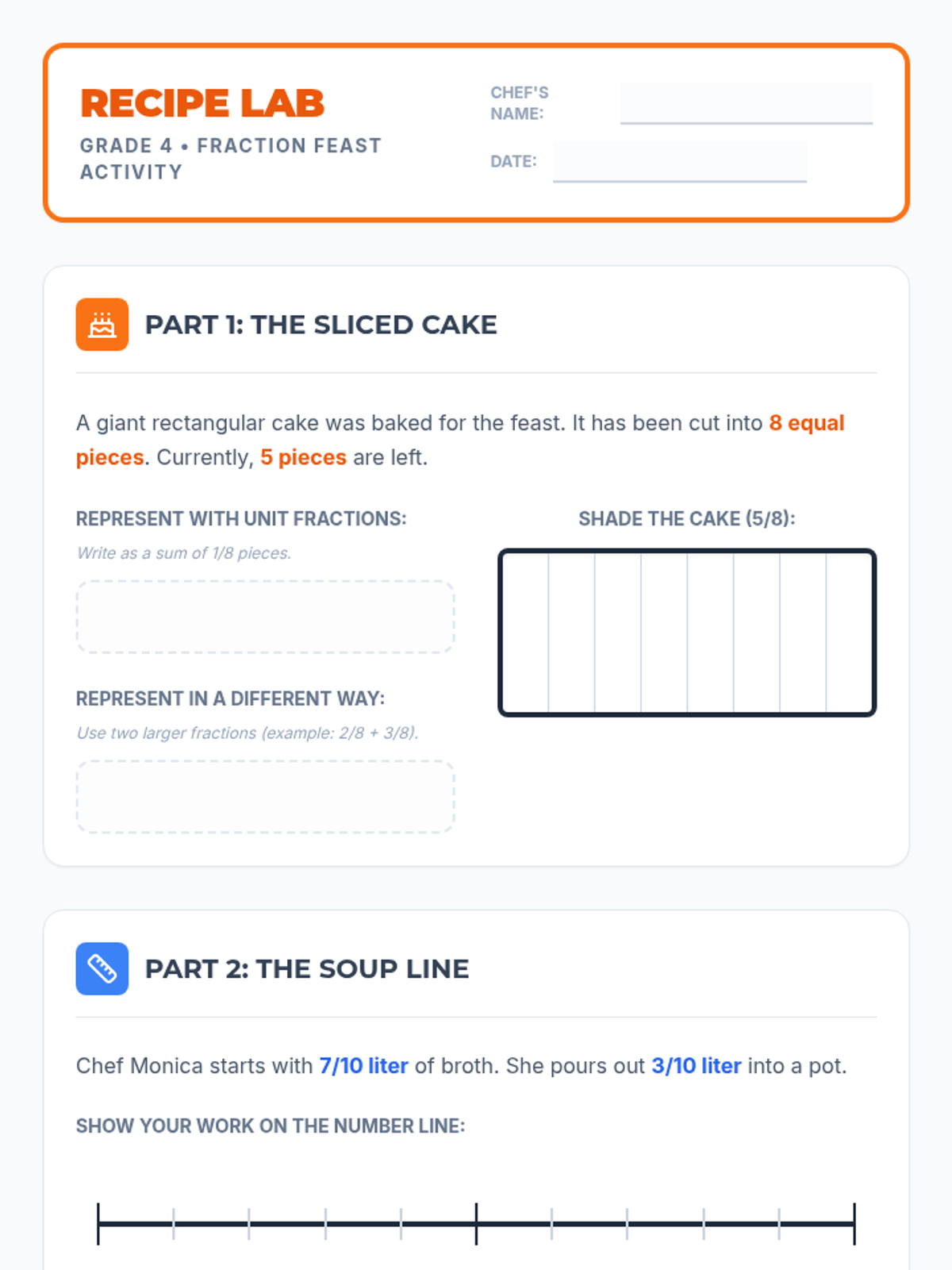The height and width of the screenshot is (1270, 952).
Task: Click the 'different way' answer box
Action: (x=265, y=797)
